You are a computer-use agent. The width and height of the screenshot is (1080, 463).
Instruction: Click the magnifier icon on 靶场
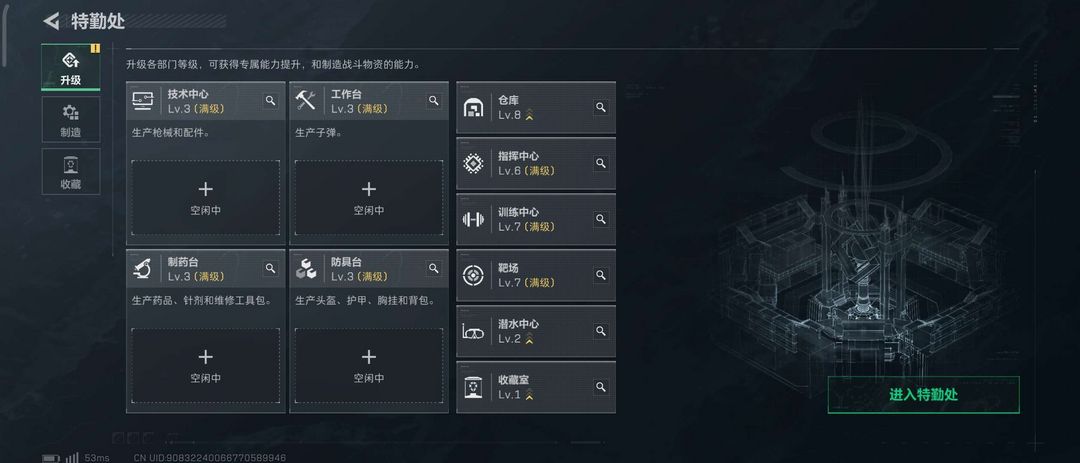[x=601, y=275]
